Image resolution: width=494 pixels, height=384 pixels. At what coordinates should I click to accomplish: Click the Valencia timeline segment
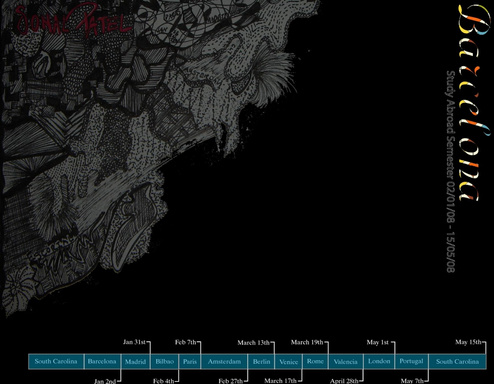(346, 361)
